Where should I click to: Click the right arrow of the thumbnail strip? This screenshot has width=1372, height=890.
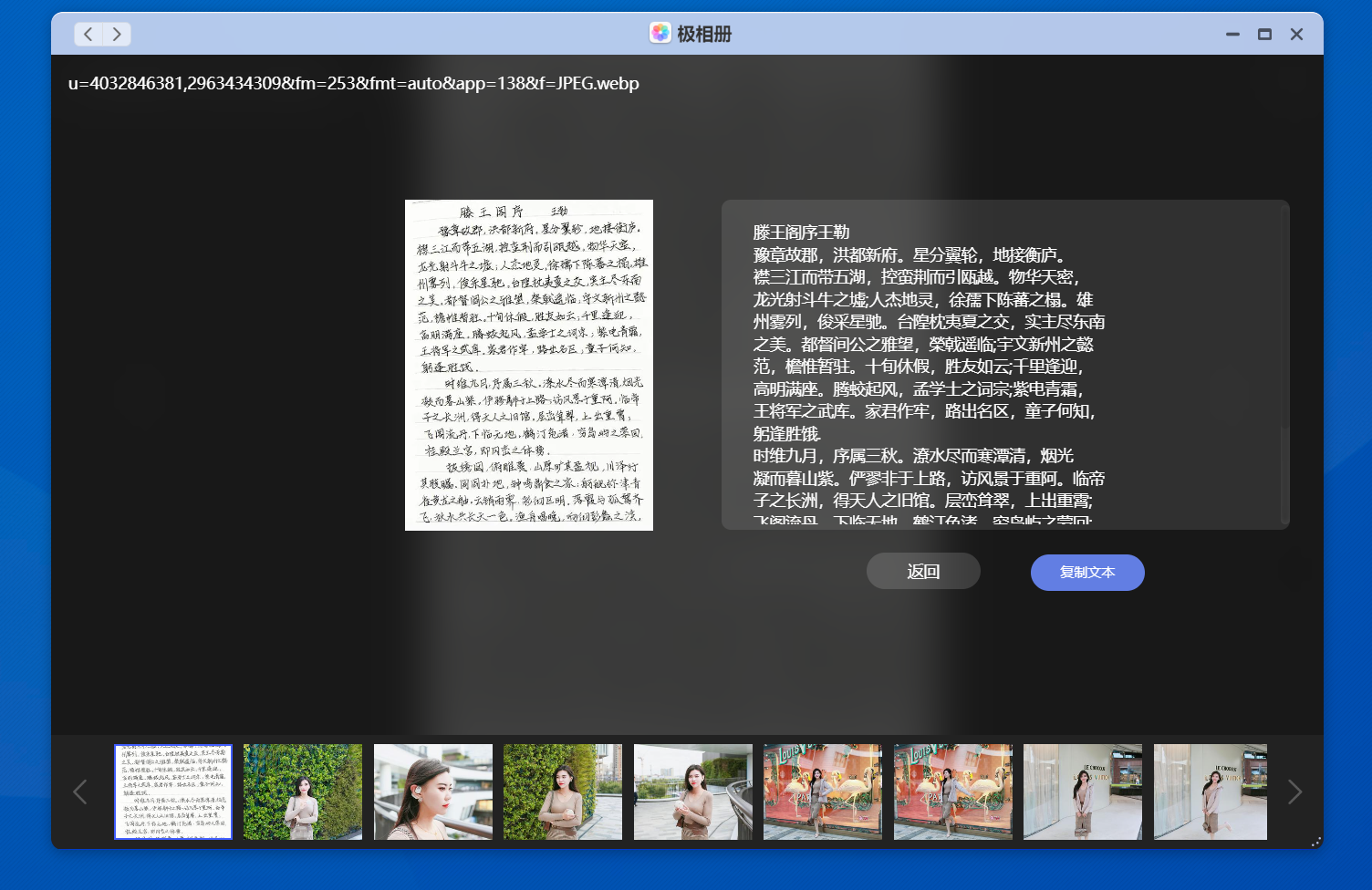pos(1294,792)
